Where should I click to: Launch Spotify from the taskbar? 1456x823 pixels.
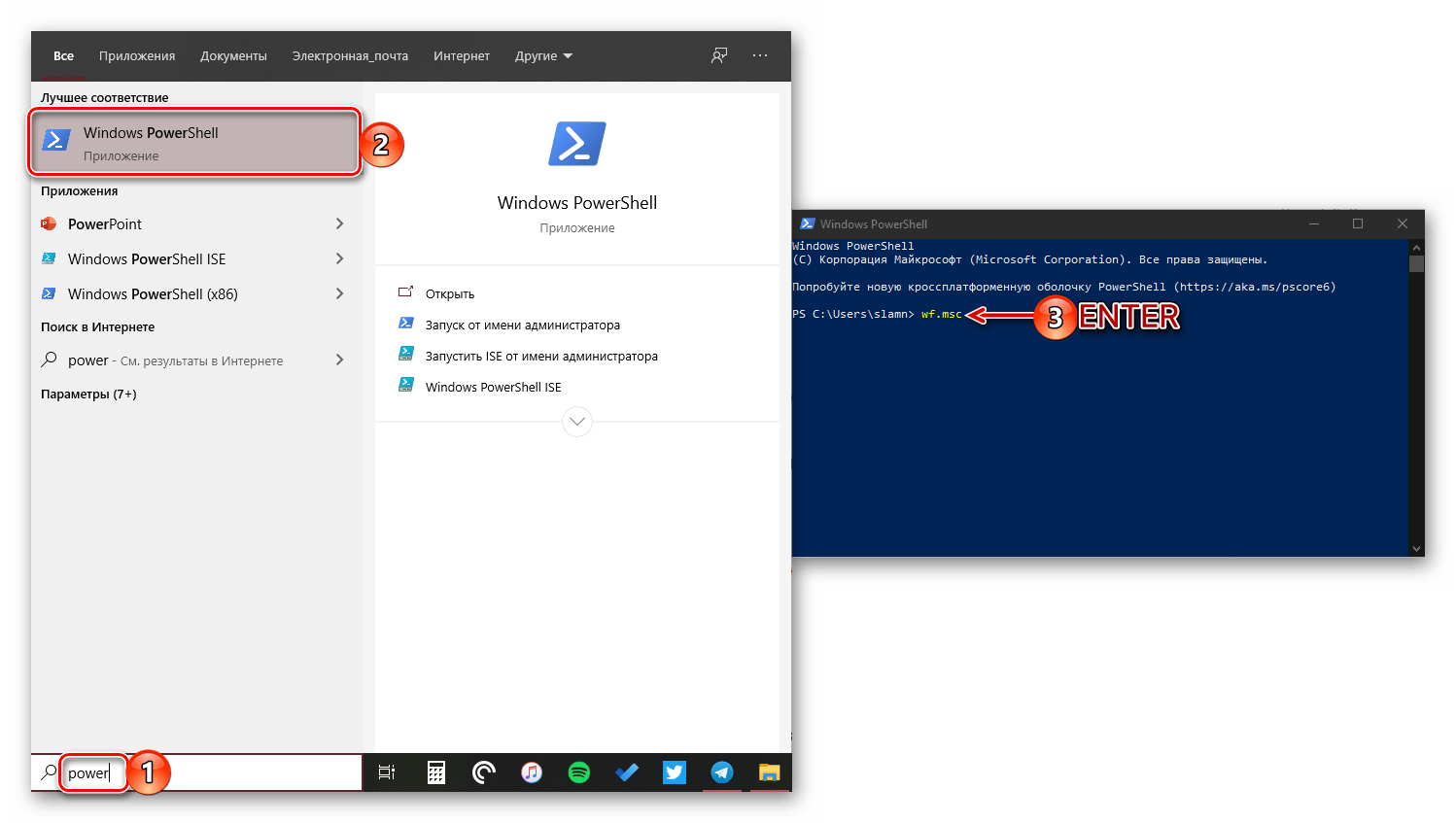click(579, 772)
